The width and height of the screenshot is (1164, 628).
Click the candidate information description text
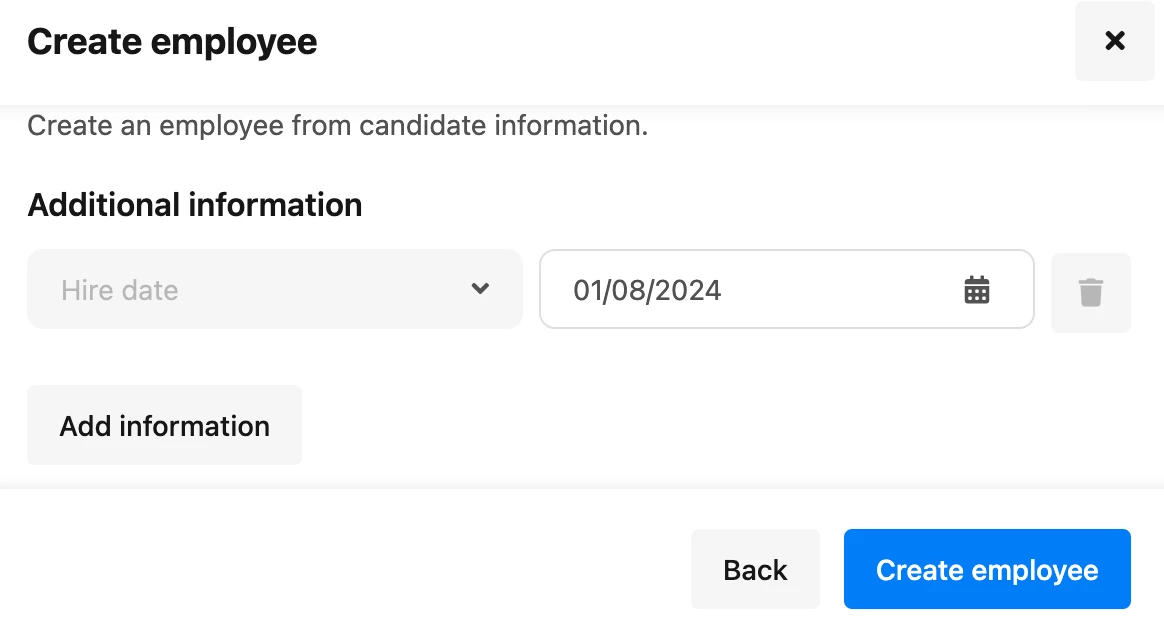click(338, 125)
